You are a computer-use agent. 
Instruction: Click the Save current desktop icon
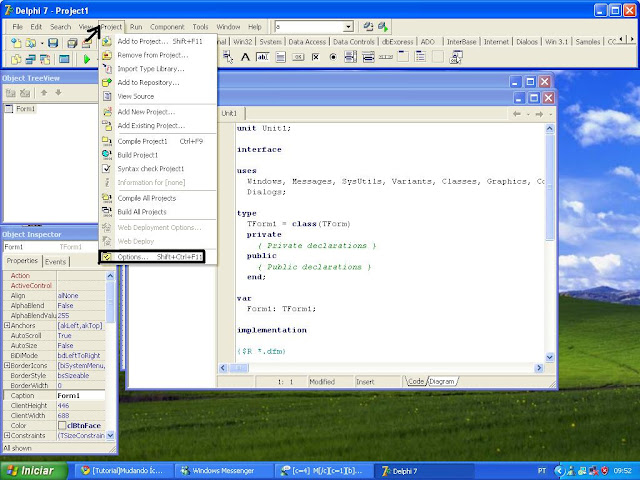[x=368, y=27]
